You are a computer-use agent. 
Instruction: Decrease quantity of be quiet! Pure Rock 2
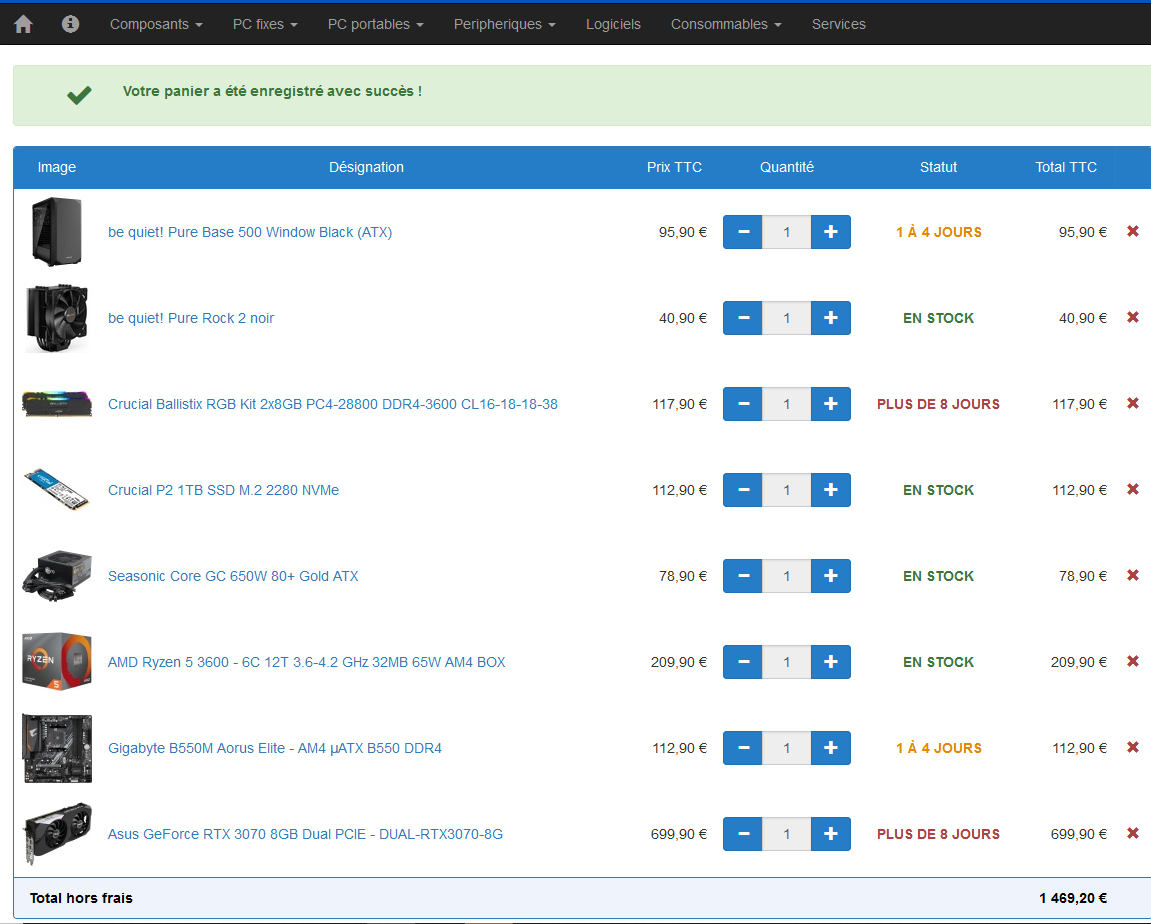pos(743,318)
